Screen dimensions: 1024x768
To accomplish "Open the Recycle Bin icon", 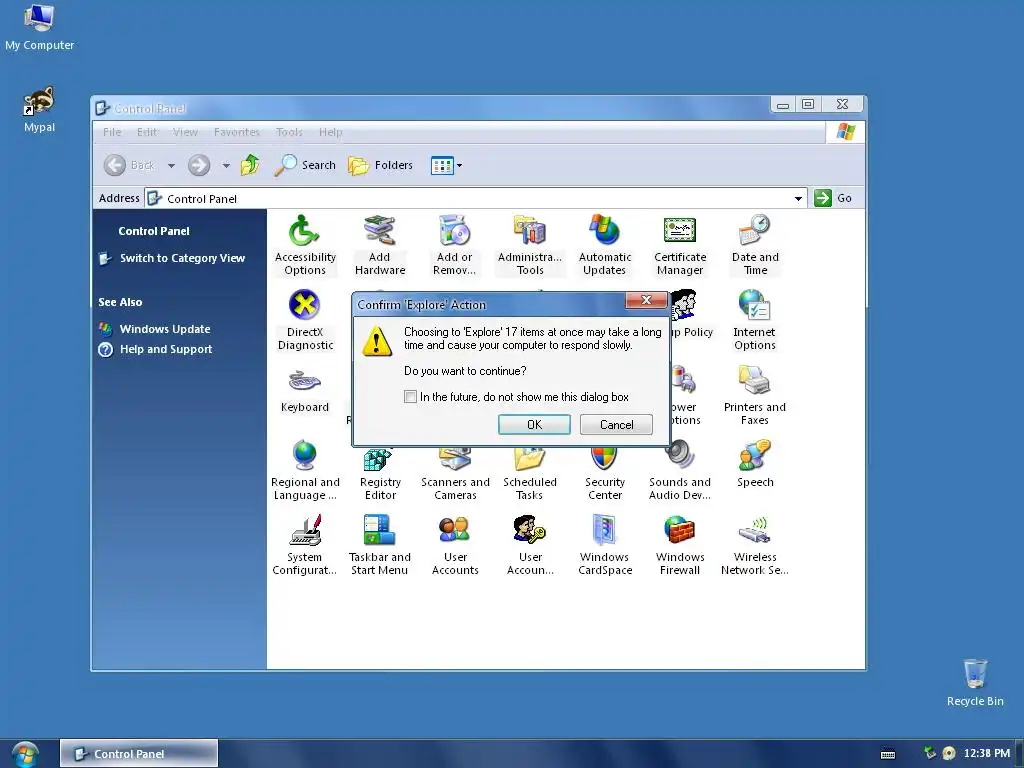I will point(975,682).
